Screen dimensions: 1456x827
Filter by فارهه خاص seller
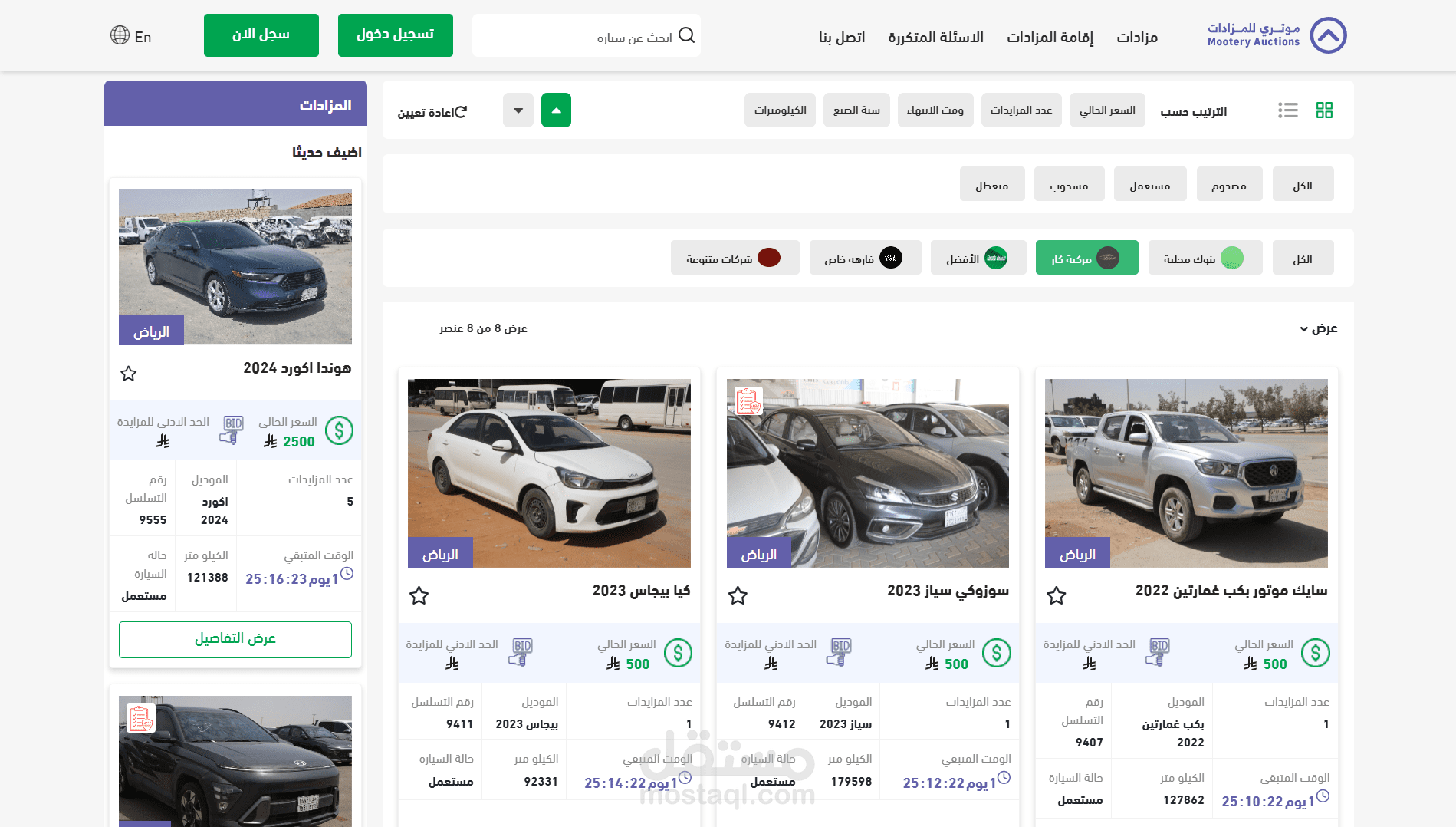[866, 258]
